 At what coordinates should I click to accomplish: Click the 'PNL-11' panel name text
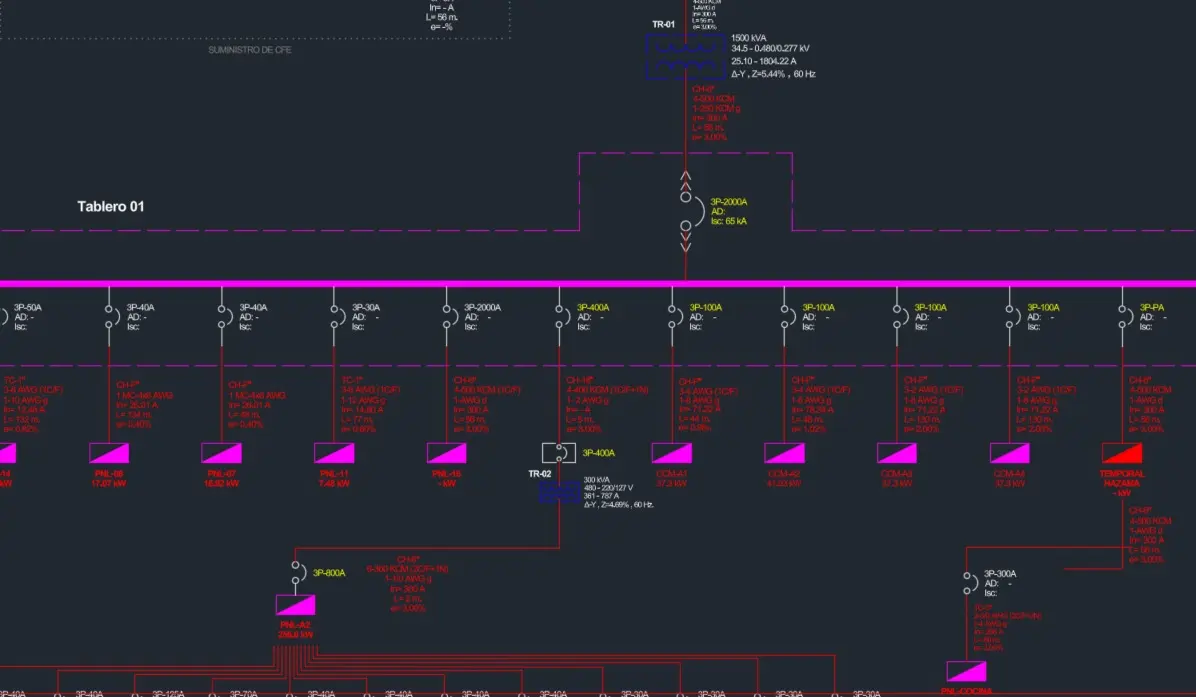[x=334, y=474]
